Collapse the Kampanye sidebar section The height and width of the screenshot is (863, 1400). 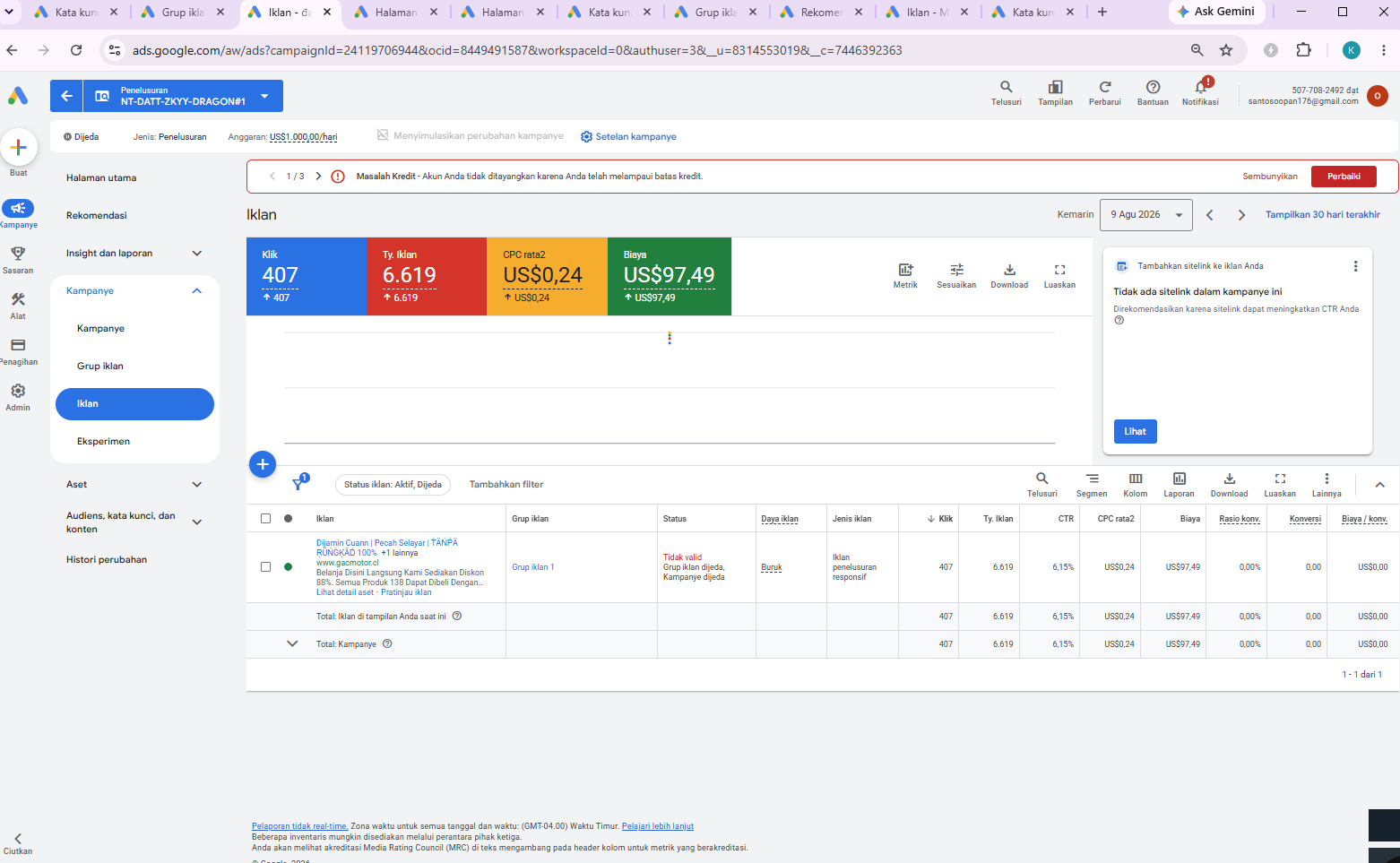tap(197, 291)
